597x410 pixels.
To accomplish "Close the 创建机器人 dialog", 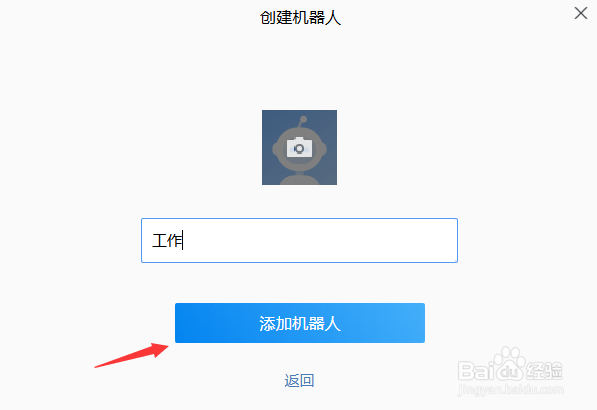I will 581,13.
